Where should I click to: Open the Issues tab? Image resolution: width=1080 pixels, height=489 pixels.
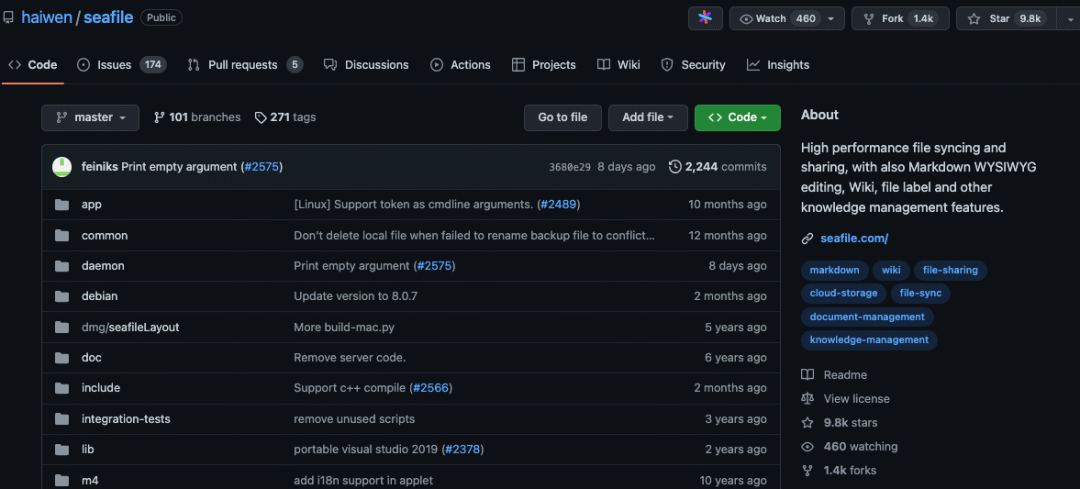coord(121,65)
